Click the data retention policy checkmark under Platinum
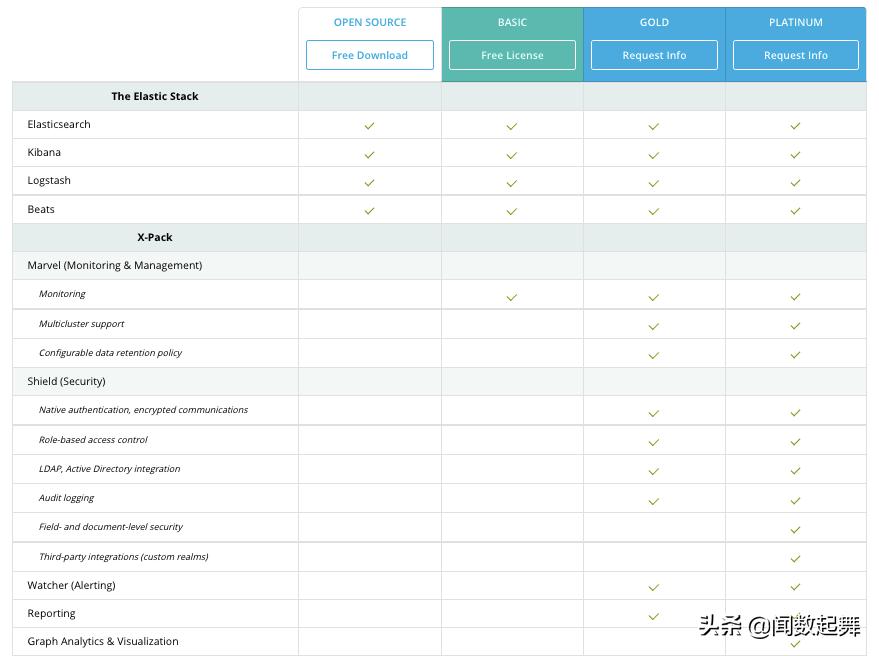Screen dimensions: 879x656 [795, 354]
